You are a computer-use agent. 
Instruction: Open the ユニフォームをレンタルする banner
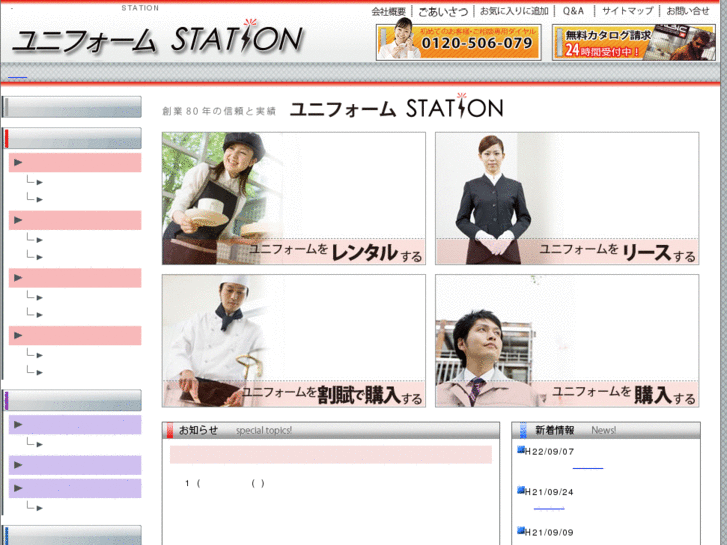(x=293, y=199)
